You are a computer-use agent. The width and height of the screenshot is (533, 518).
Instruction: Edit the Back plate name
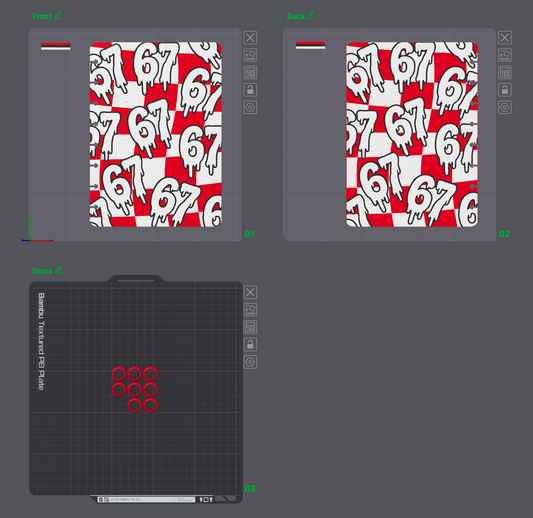click(311, 16)
